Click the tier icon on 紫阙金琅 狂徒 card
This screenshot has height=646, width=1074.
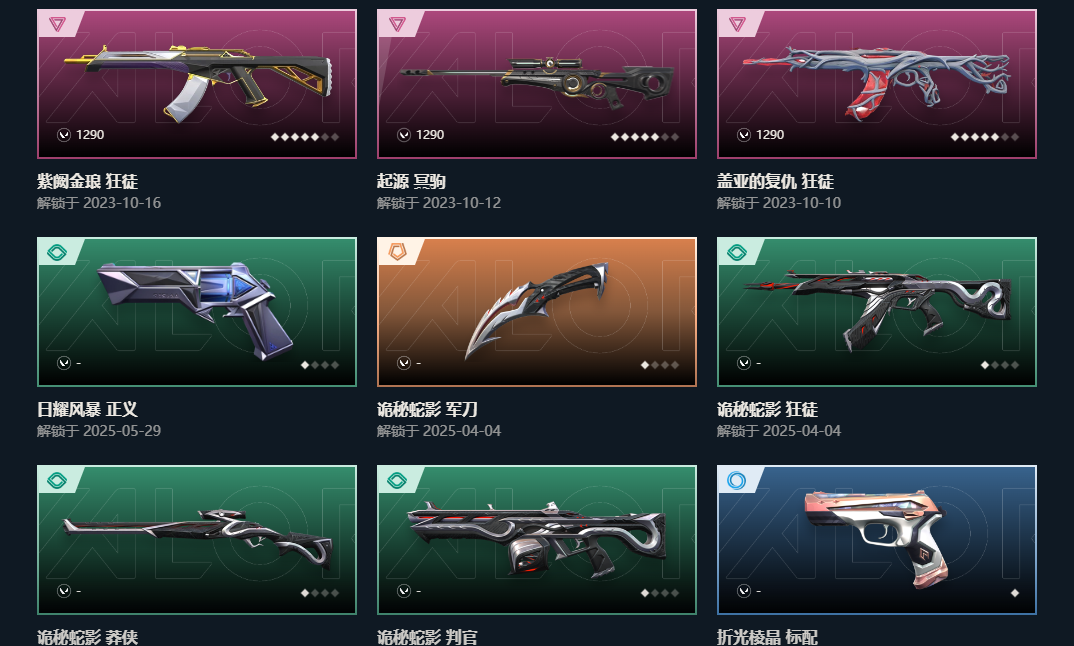pos(58,25)
